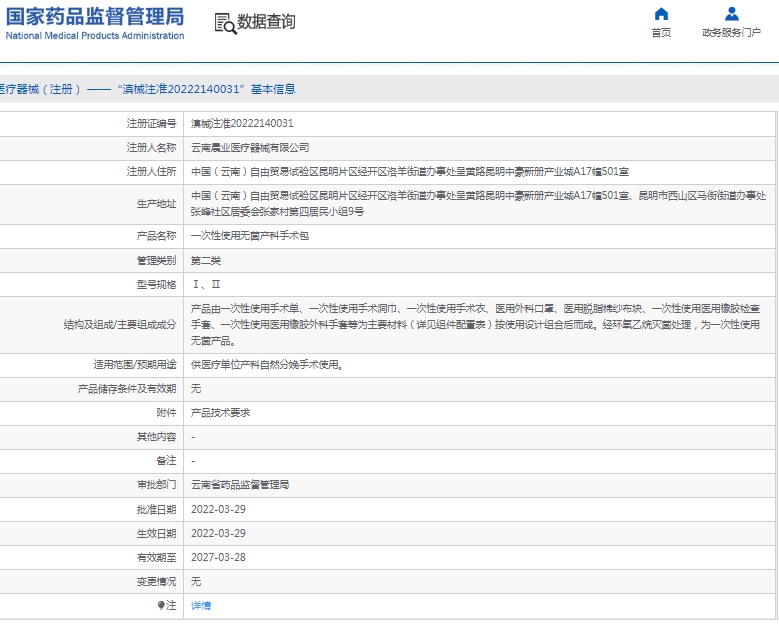
Task: Open 政务服务门户 user icon
Action: pyautogui.click(x=731, y=13)
